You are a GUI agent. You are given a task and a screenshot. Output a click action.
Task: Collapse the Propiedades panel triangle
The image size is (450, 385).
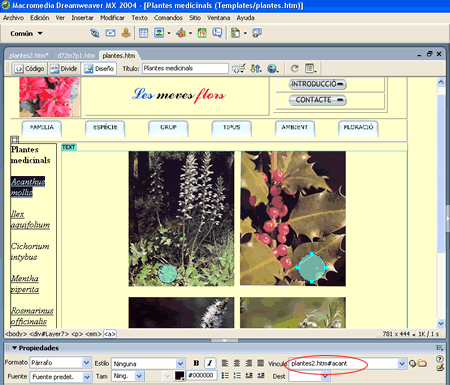(x=14, y=348)
